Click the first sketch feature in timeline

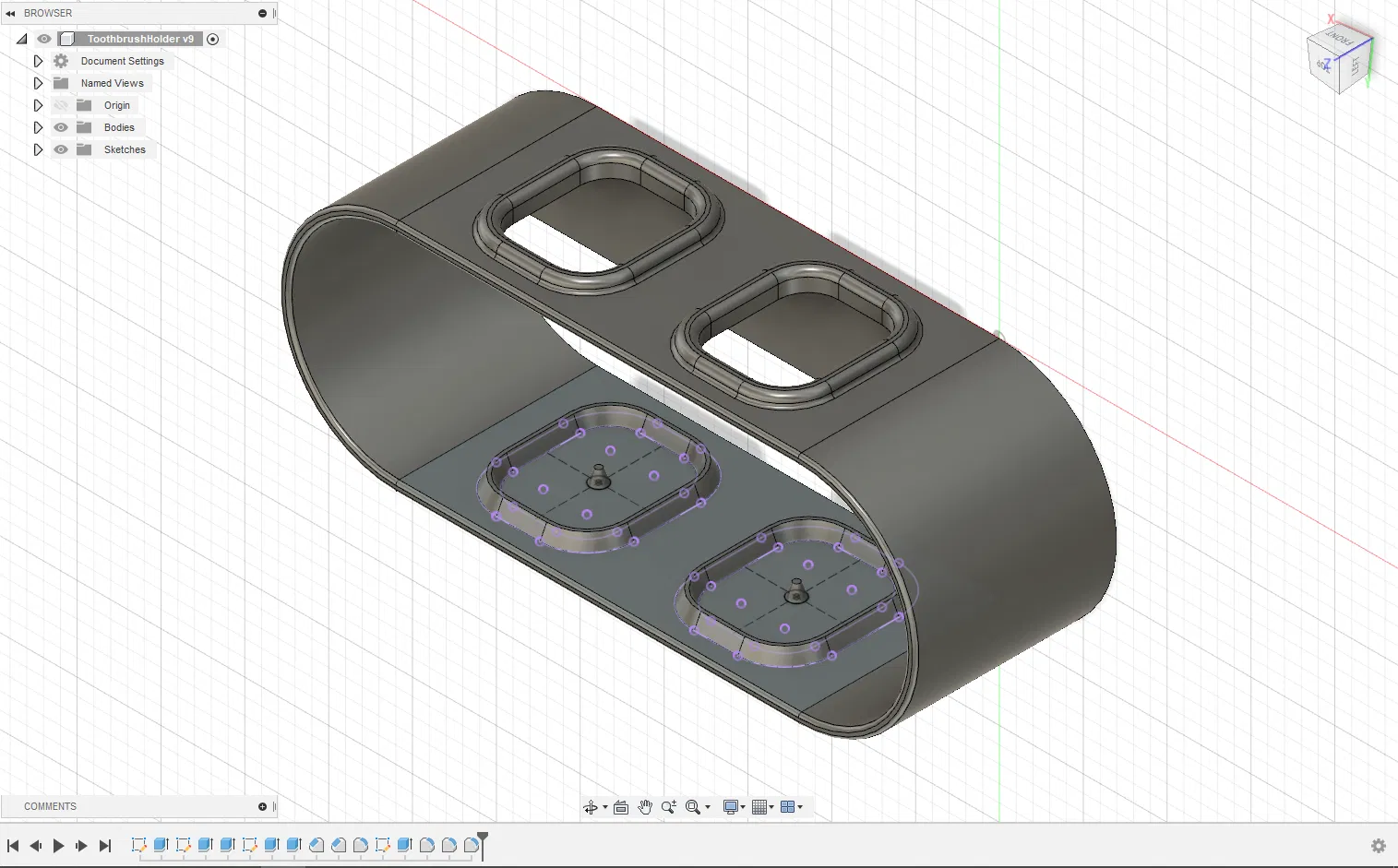click(x=139, y=845)
